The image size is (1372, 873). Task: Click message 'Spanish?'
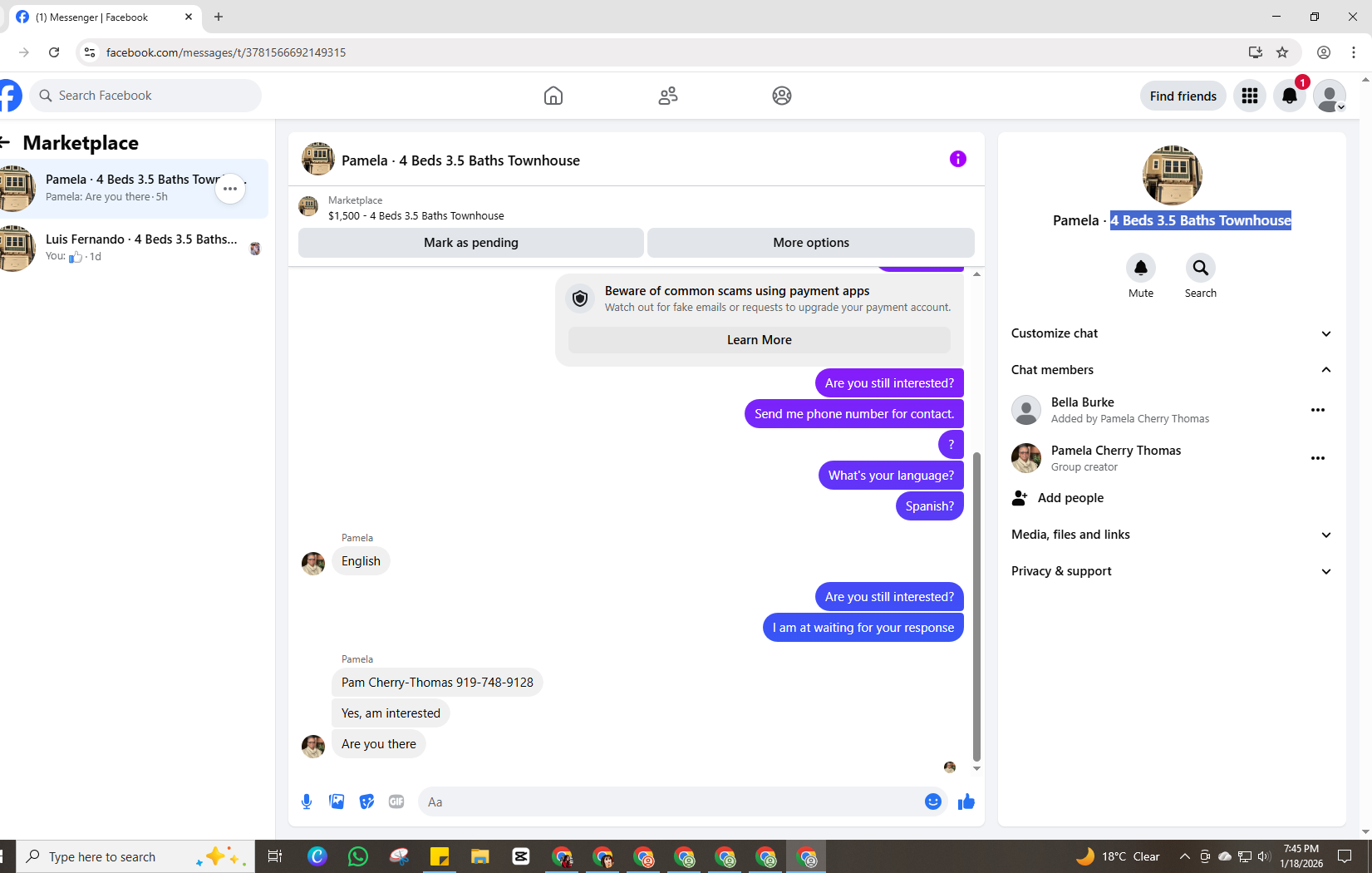pos(929,506)
